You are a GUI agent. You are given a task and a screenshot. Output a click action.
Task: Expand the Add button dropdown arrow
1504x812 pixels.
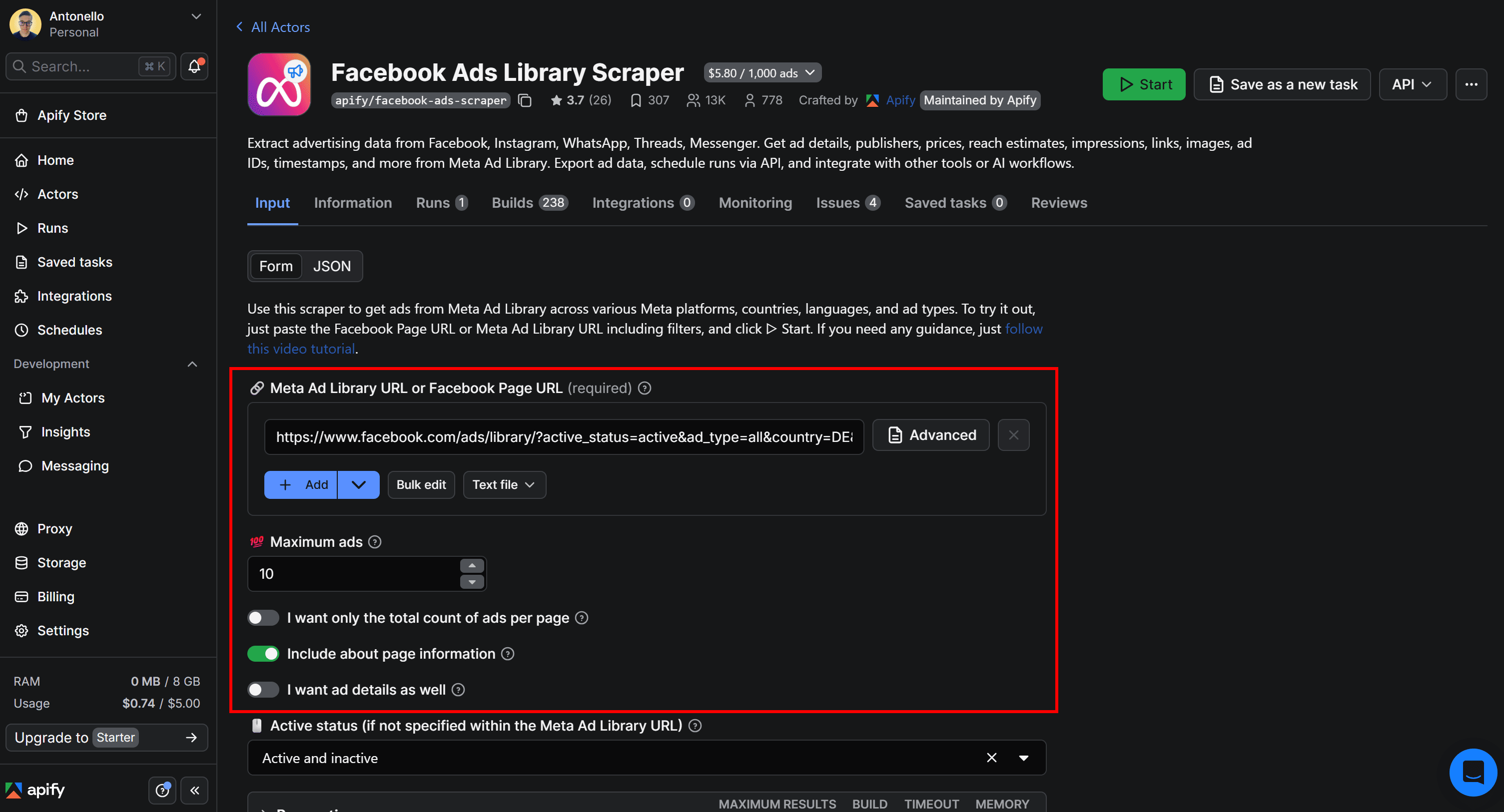click(358, 484)
